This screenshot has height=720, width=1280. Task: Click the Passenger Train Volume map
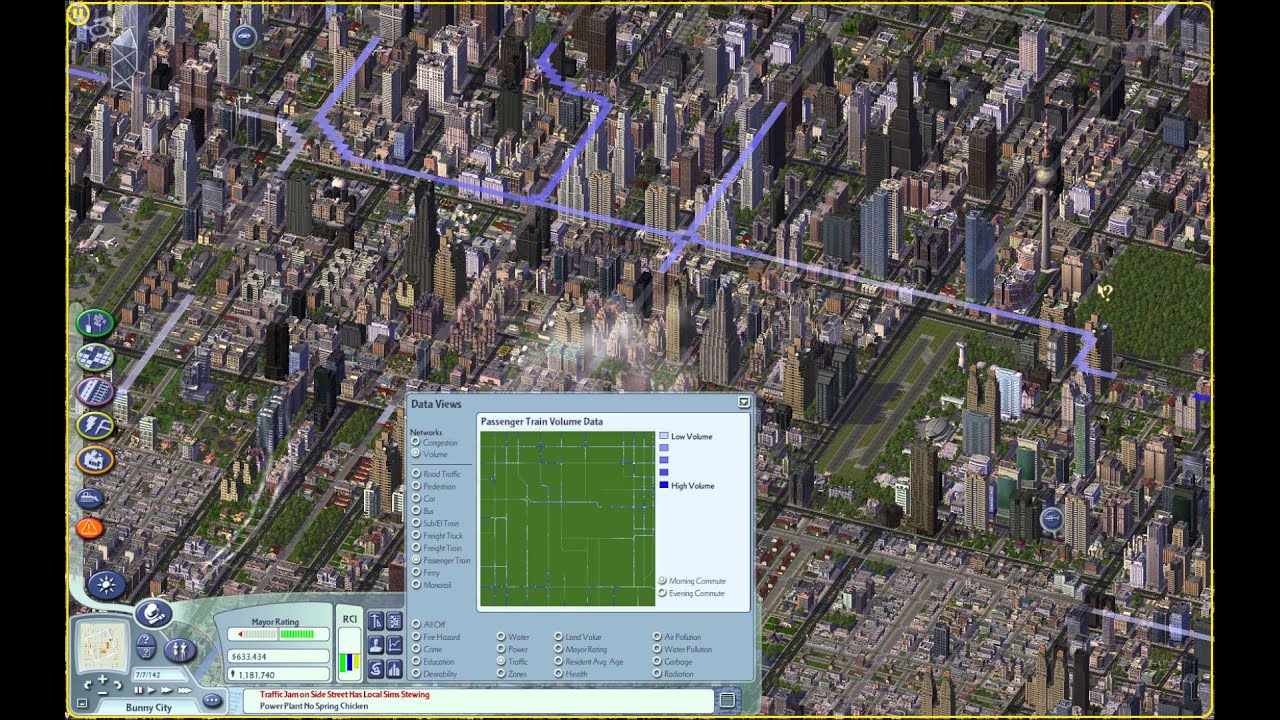tap(566, 518)
